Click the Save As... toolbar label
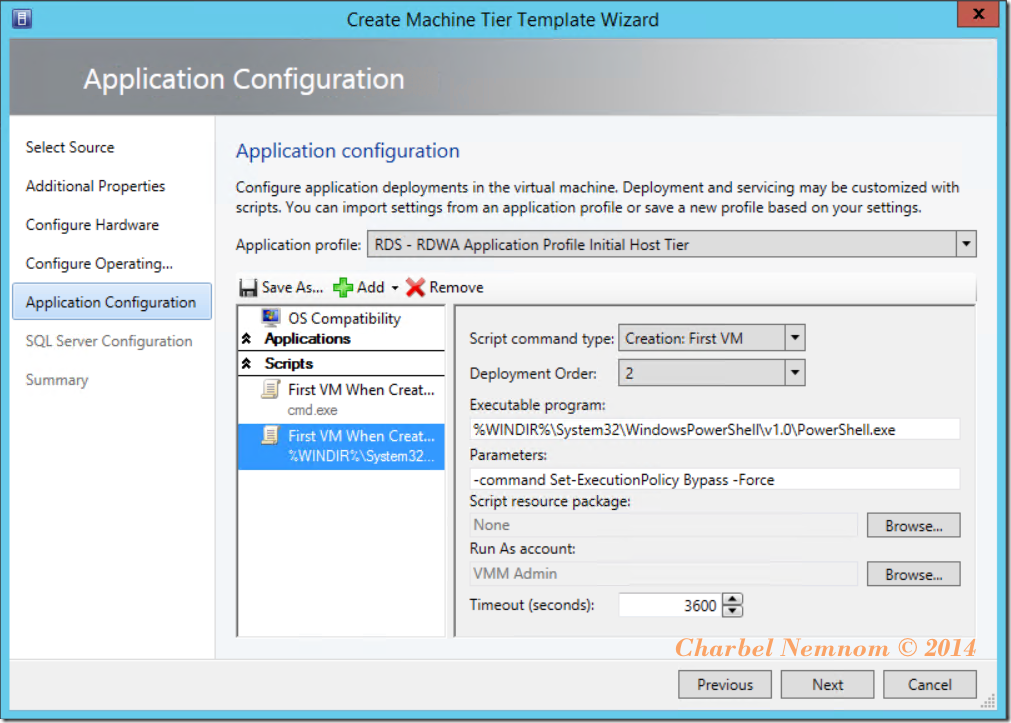 (292, 288)
